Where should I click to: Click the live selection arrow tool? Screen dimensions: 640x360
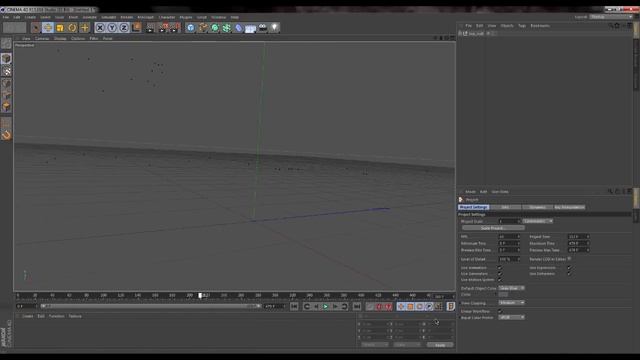click(36, 28)
